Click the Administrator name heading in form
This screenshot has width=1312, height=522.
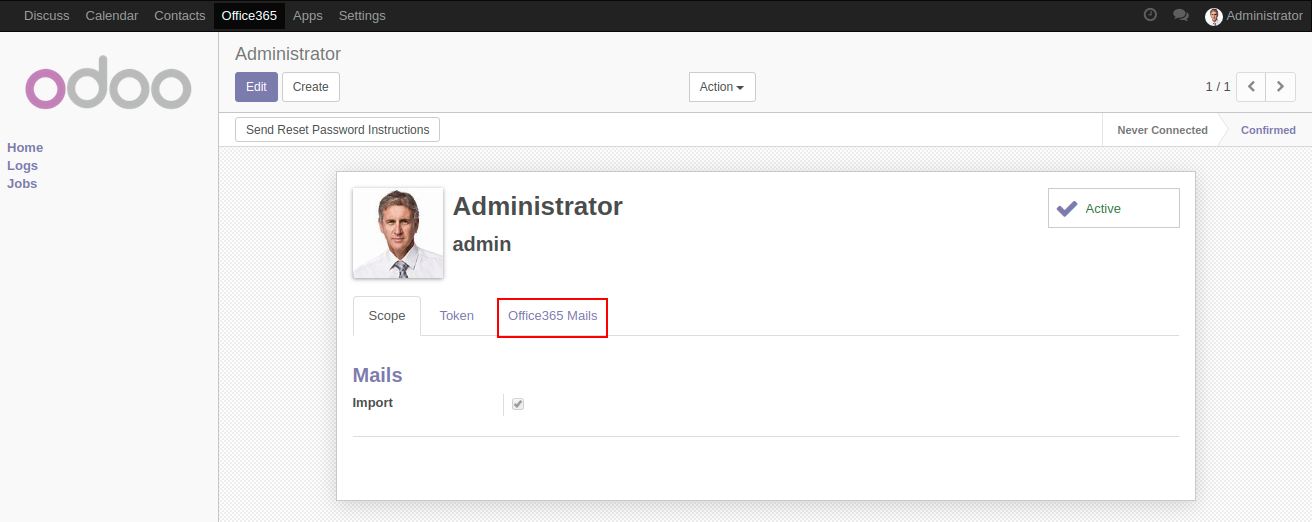pos(538,206)
